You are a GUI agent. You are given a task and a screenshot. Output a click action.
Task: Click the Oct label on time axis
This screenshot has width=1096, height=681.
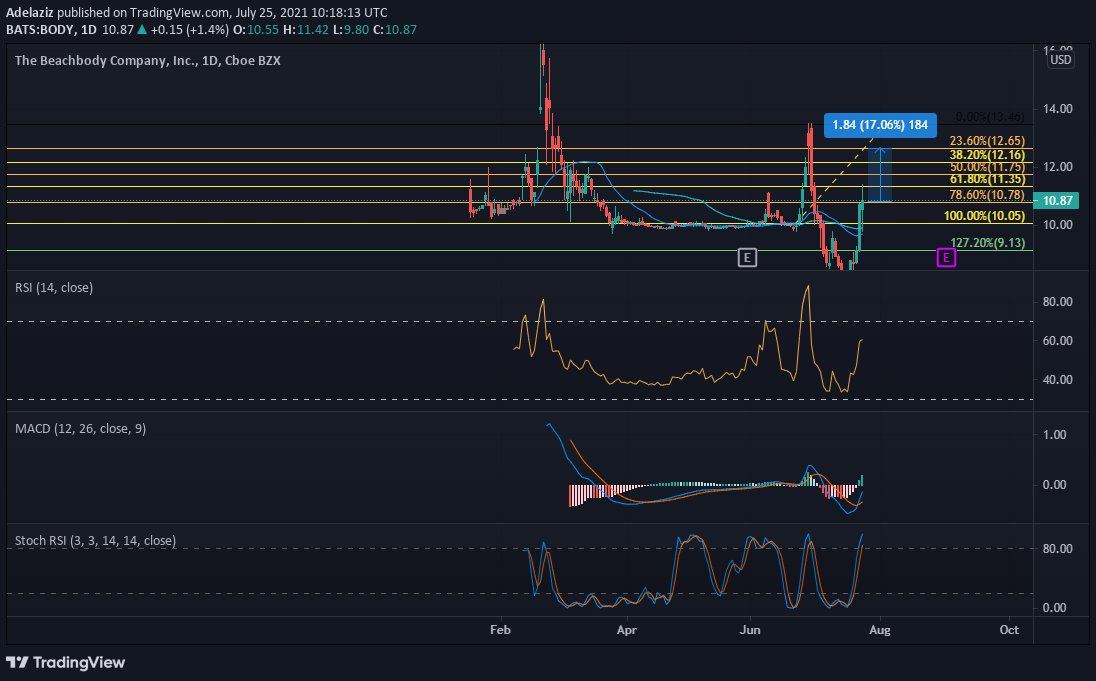[x=1009, y=630]
